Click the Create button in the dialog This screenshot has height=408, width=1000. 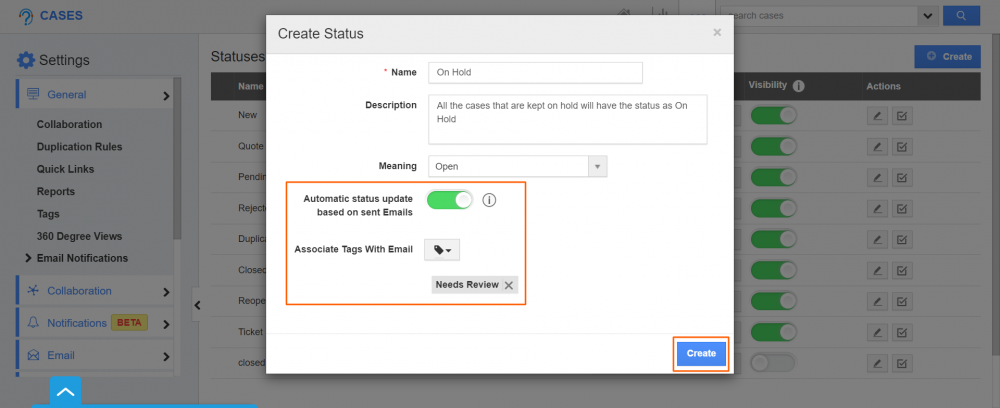(x=701, y=353)
